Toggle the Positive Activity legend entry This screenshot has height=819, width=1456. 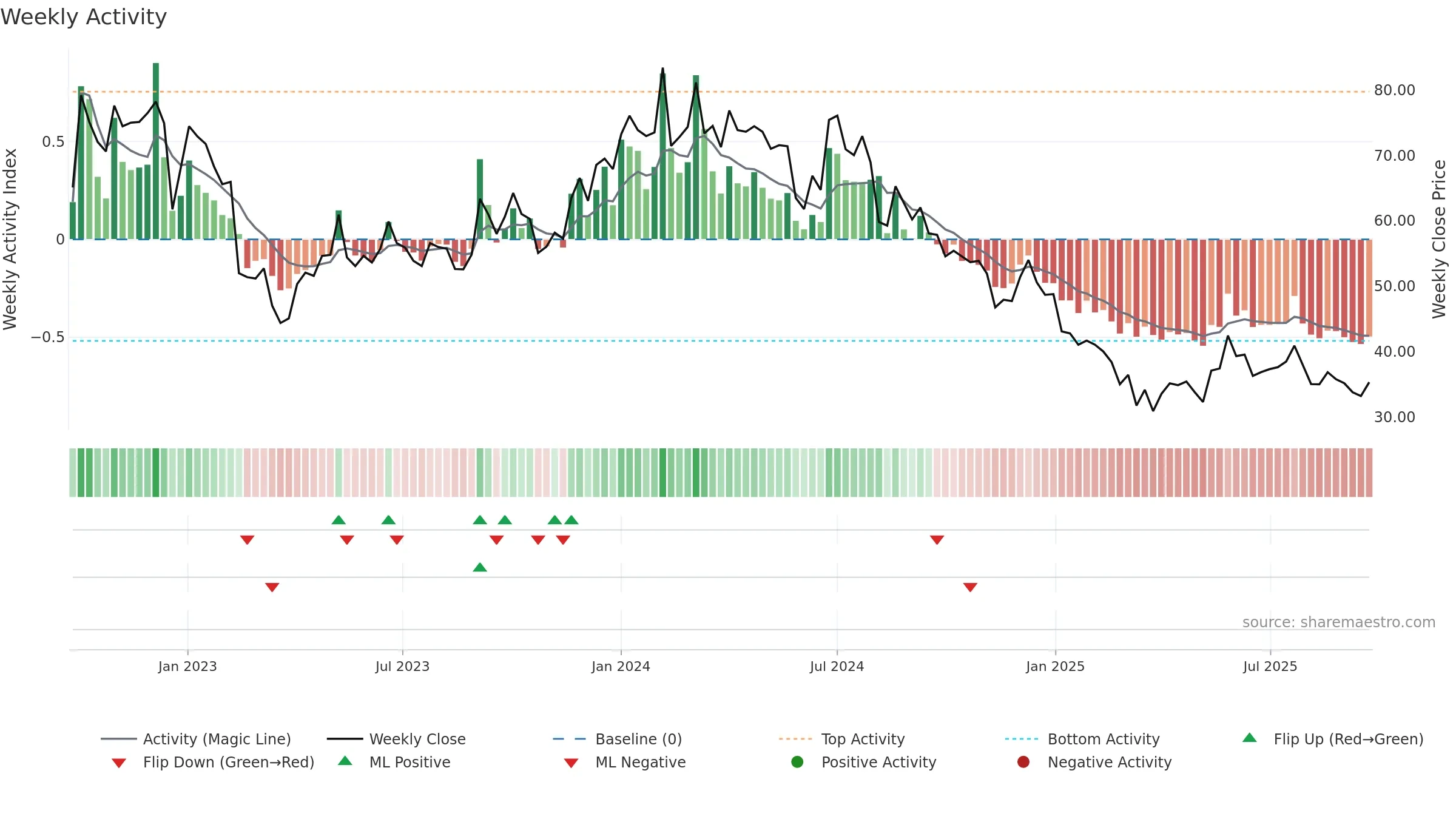864,762
